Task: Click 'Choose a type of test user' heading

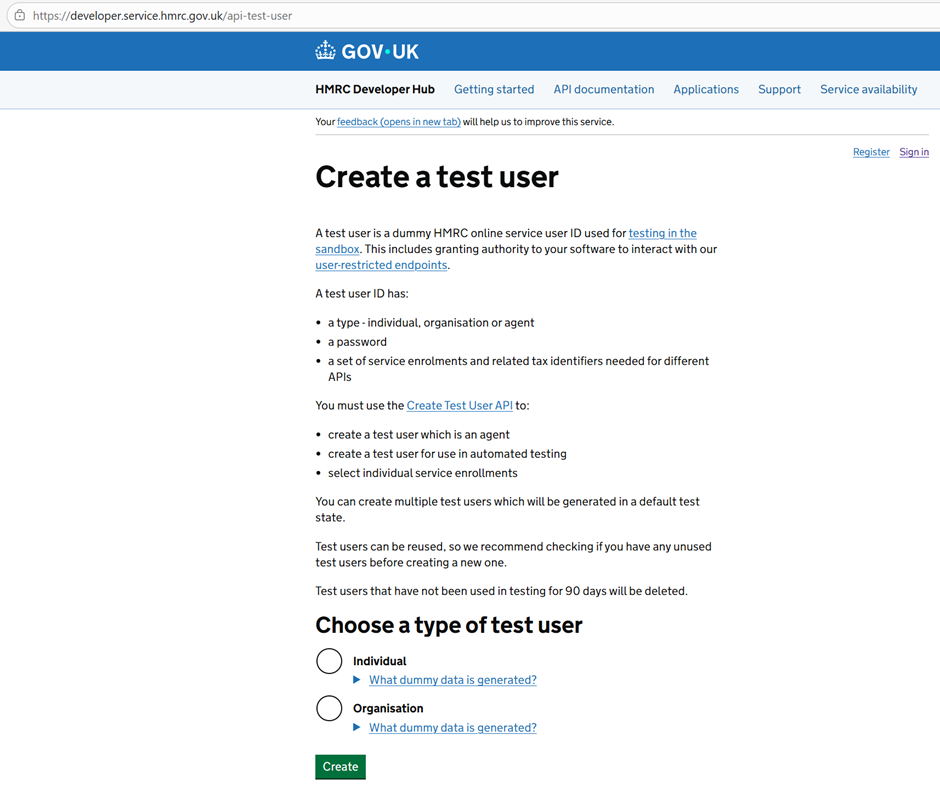Action: 449,625
